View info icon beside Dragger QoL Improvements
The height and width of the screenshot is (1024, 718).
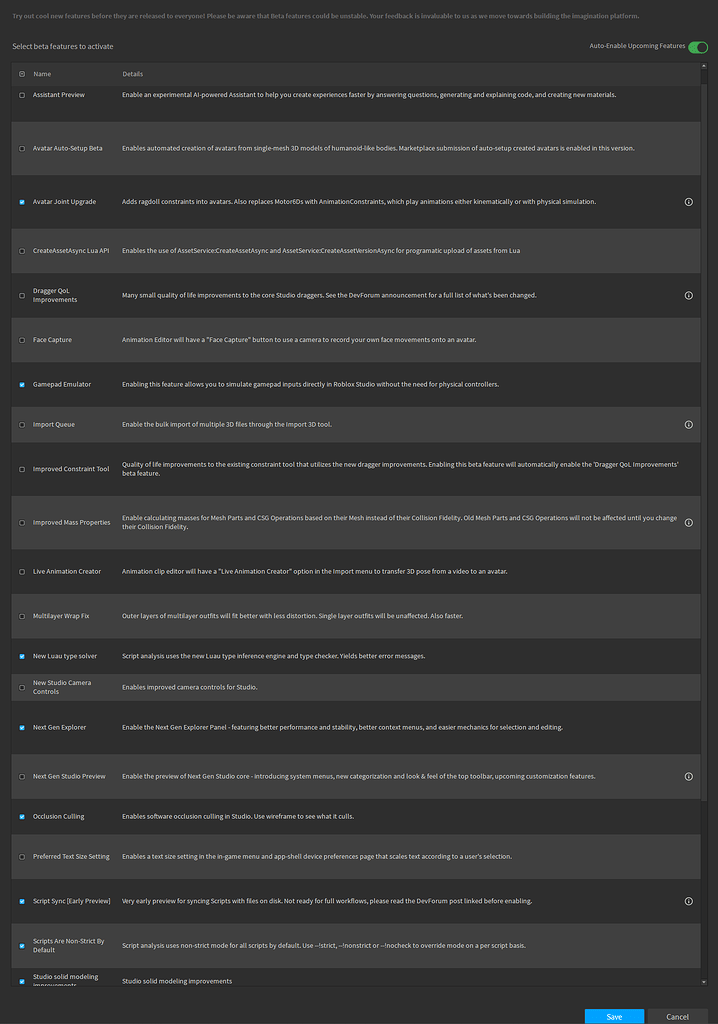[688, 295]
